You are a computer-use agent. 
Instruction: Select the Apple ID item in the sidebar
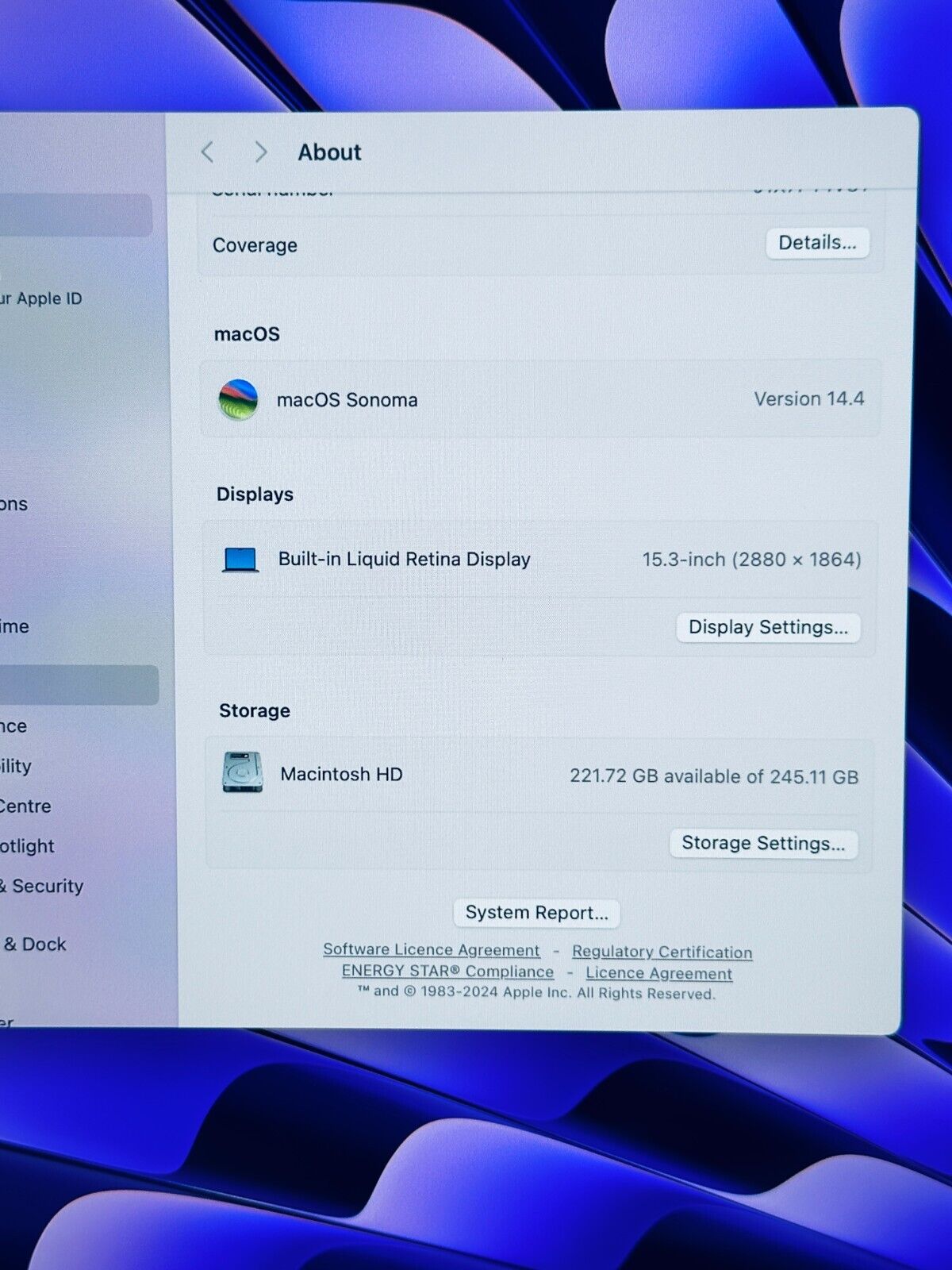(40, 298)
